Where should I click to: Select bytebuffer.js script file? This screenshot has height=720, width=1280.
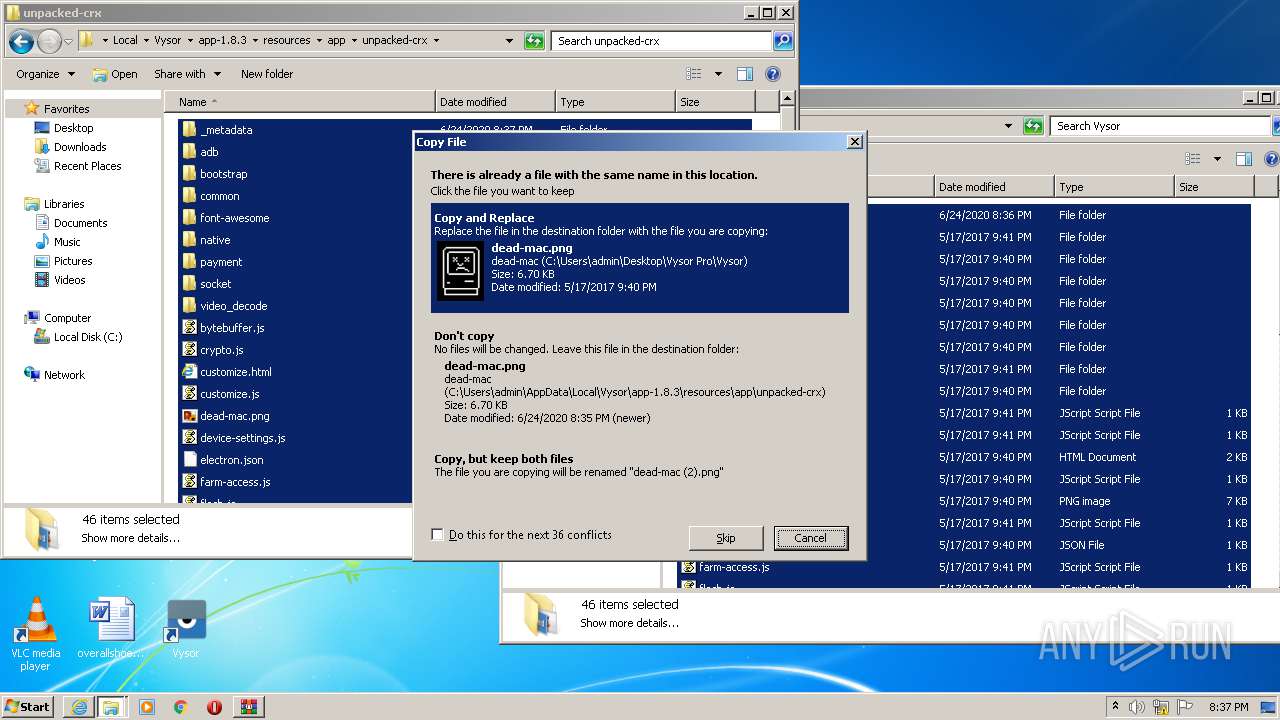point(232,328)
